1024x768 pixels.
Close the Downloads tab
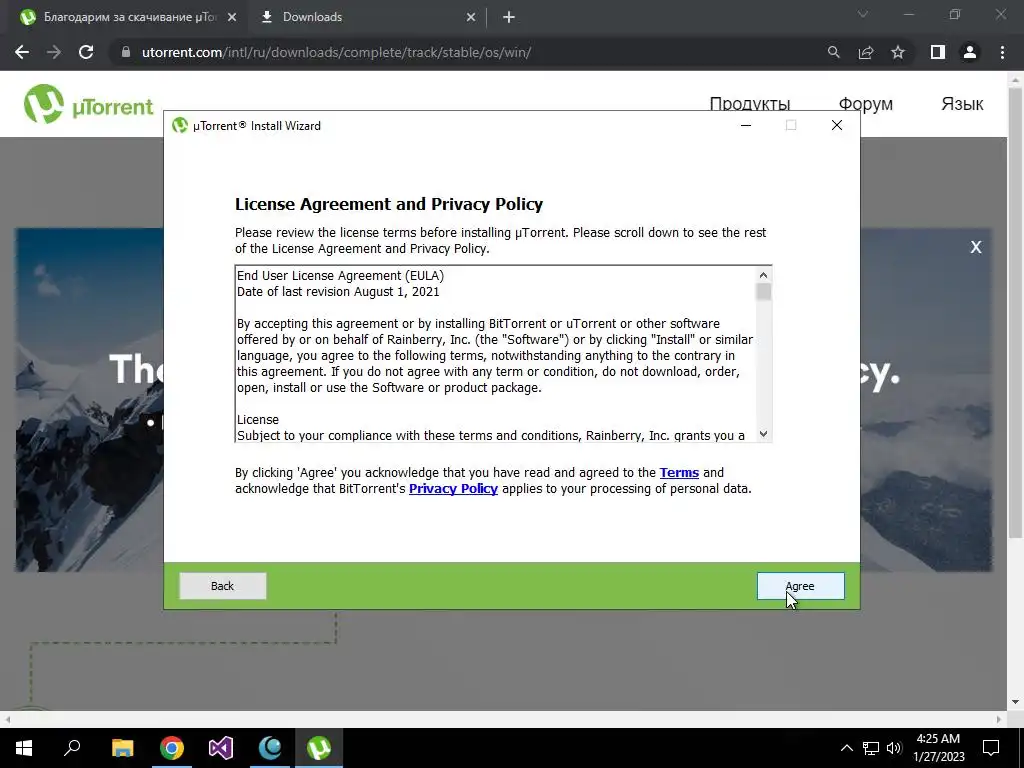coord(471,17)
